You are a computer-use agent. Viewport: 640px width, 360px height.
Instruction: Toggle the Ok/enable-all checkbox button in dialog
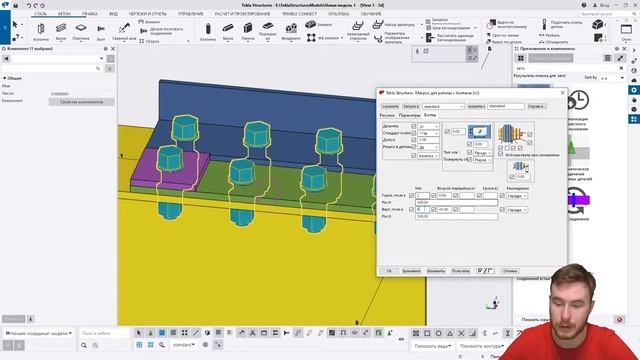coord(485,271)
